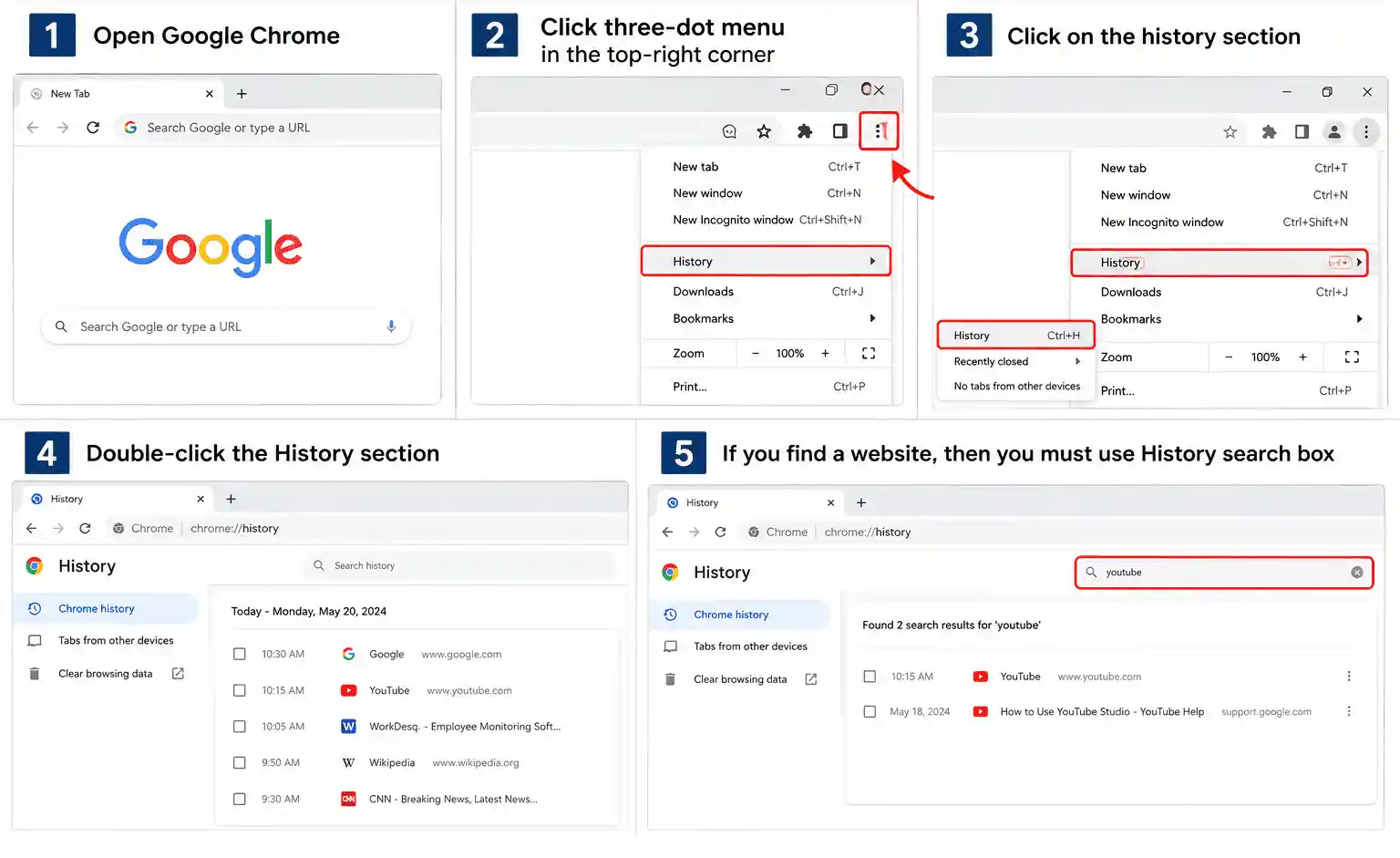Click the fullscreen zoom icon in step 2 menu
The height and width of the screenshot is (858, 1400).
click(869, 354)
